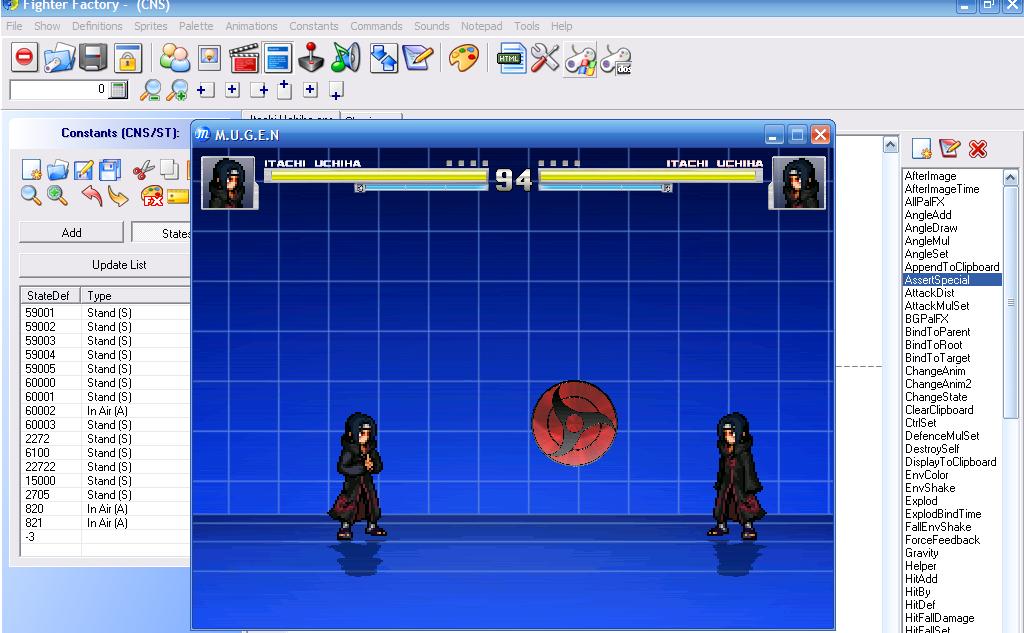
Task: Select StateDef row 2272
Action: pos(106,439)
